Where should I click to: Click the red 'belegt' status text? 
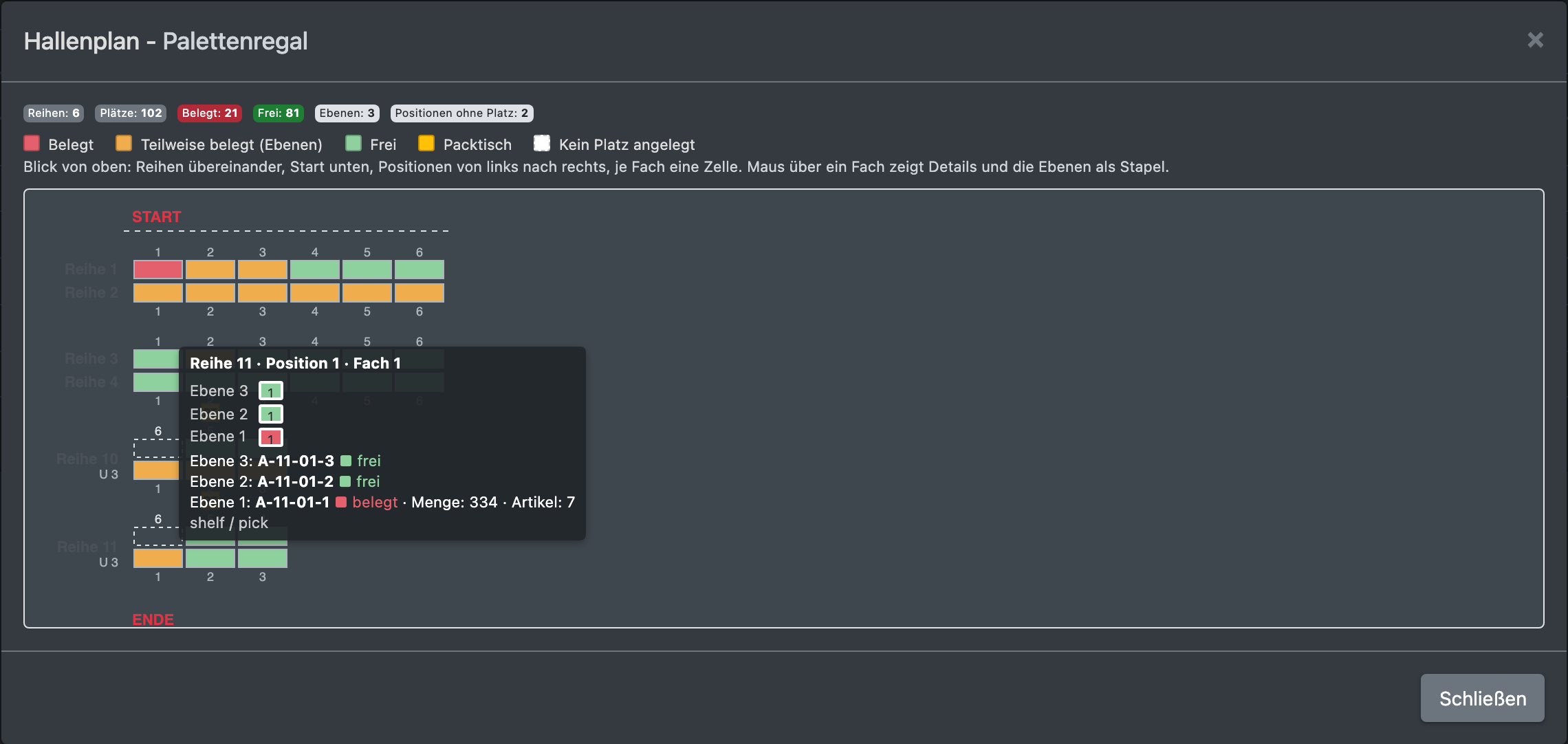coord(375,502)
